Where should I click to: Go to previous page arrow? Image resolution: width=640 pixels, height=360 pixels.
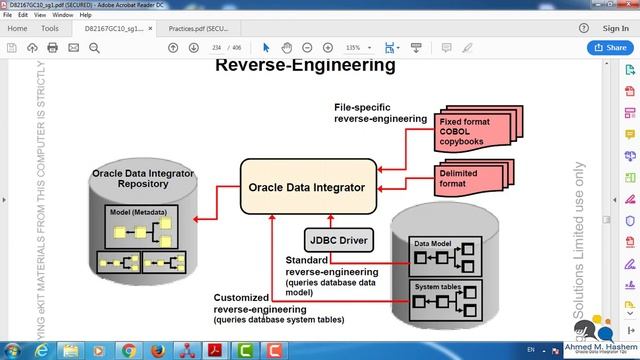(x=173, y=48)
